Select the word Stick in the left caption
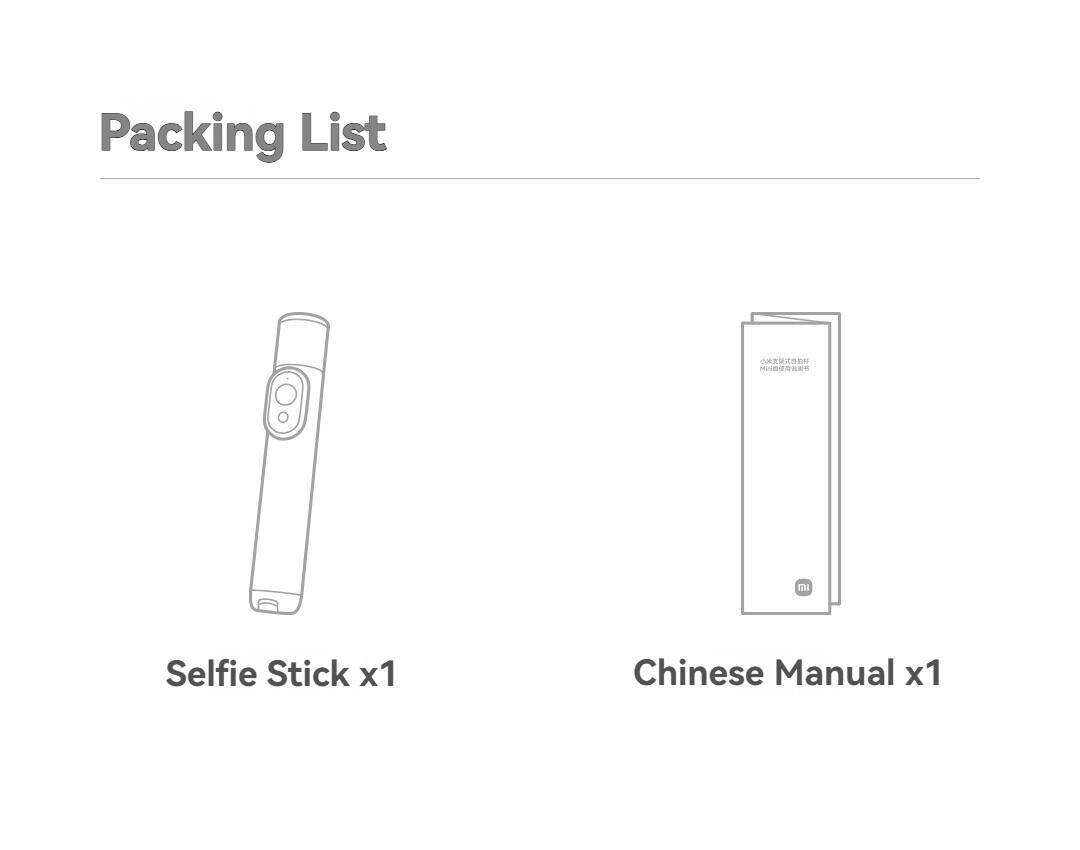 [308, 673]
